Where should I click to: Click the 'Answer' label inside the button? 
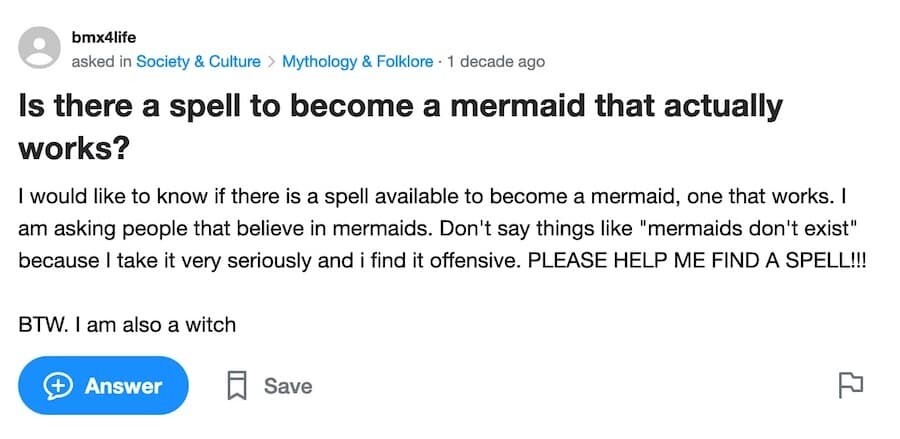pyautogui.click(x=123, y=386)
